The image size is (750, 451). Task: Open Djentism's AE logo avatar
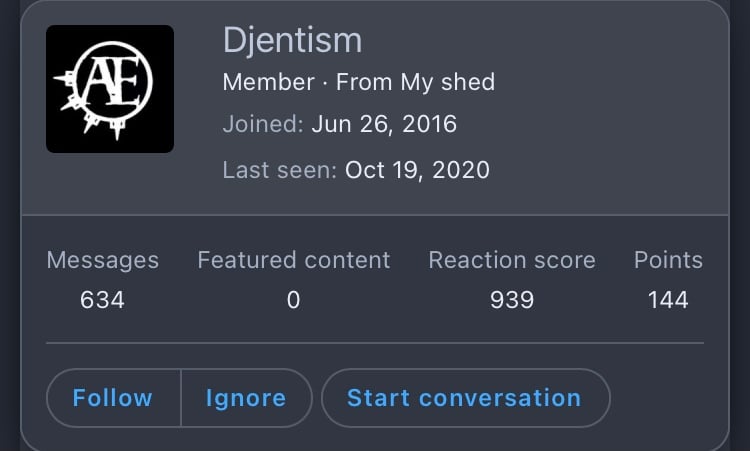(x=110, y=89)
